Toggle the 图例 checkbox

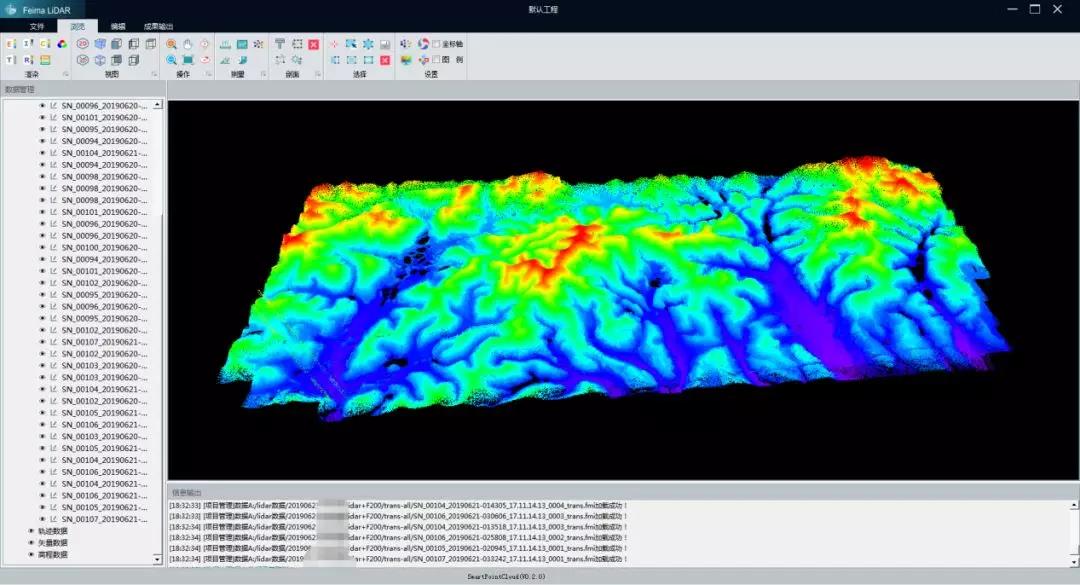click(x=436, y=60)
